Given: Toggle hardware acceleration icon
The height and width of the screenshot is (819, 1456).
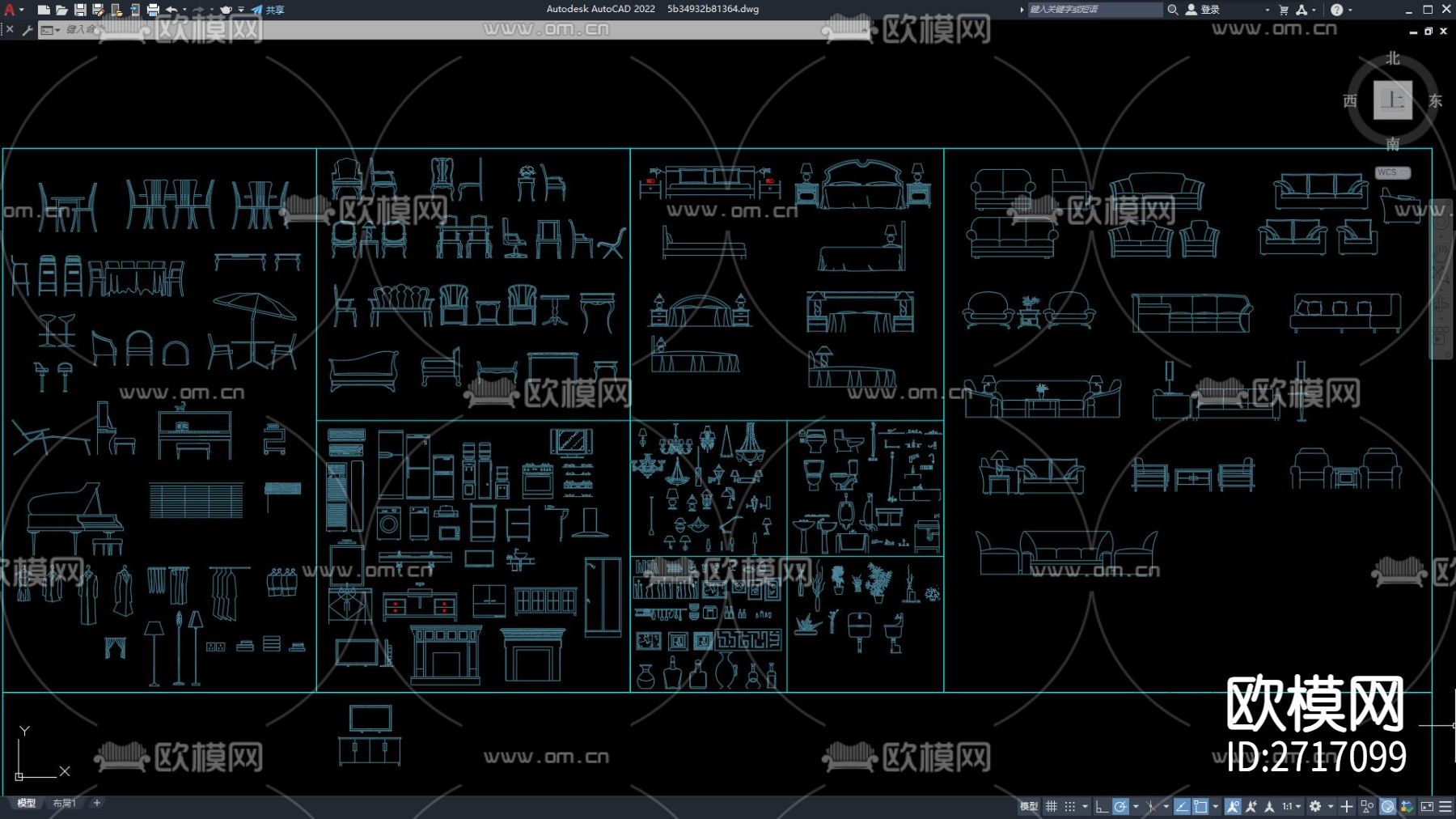Looking at the screenshot, I should [x=1387, y=807].
